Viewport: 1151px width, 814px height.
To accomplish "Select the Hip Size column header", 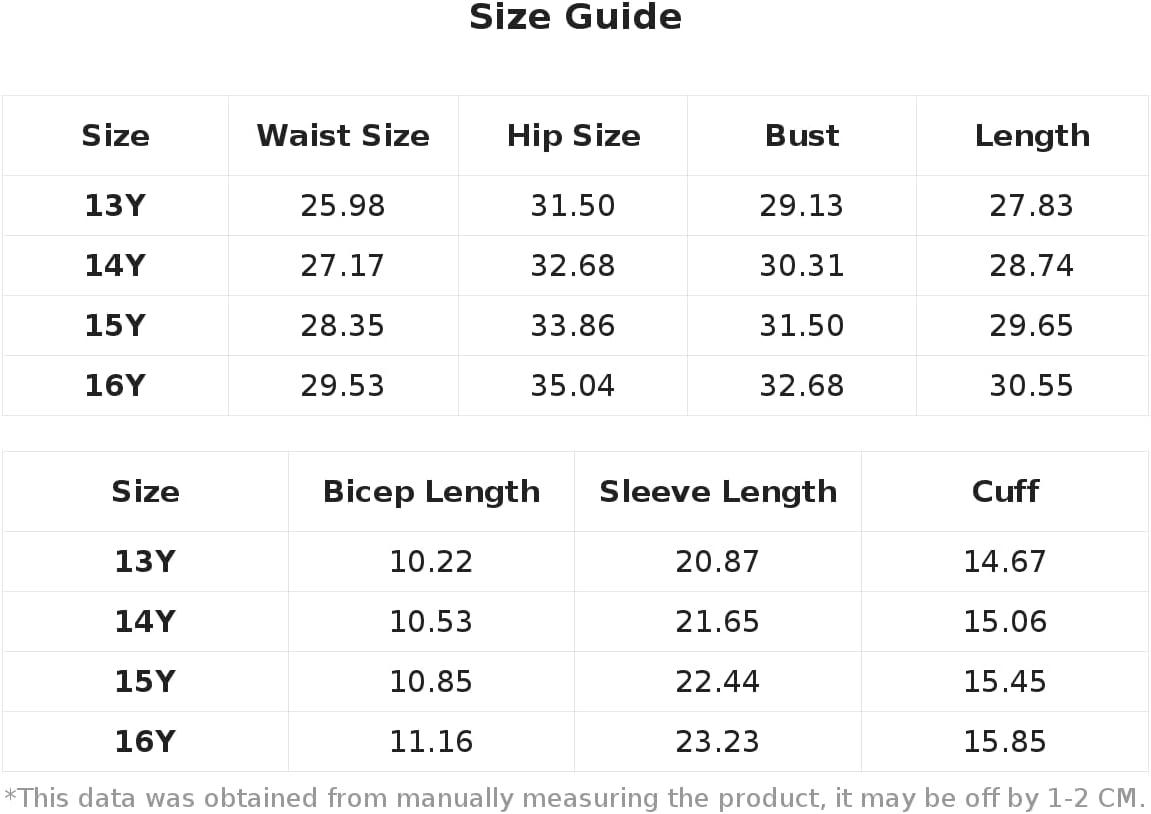I will [573, 136].
